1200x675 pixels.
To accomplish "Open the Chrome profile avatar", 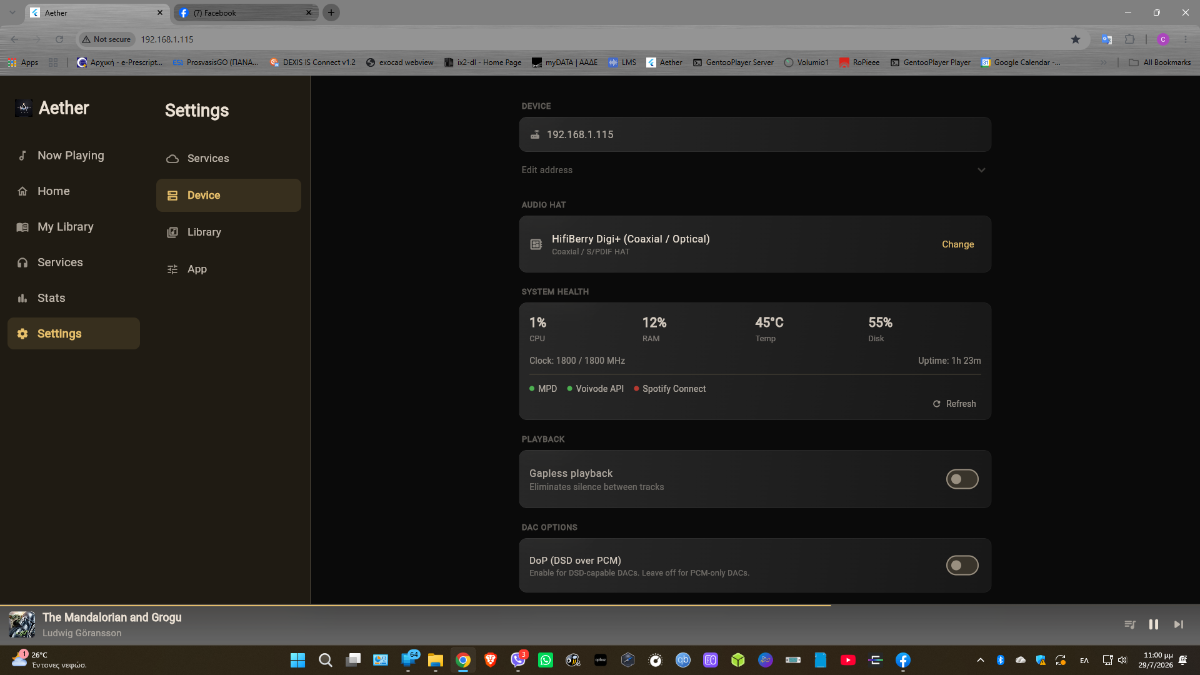I will (x=1163, y=39).
